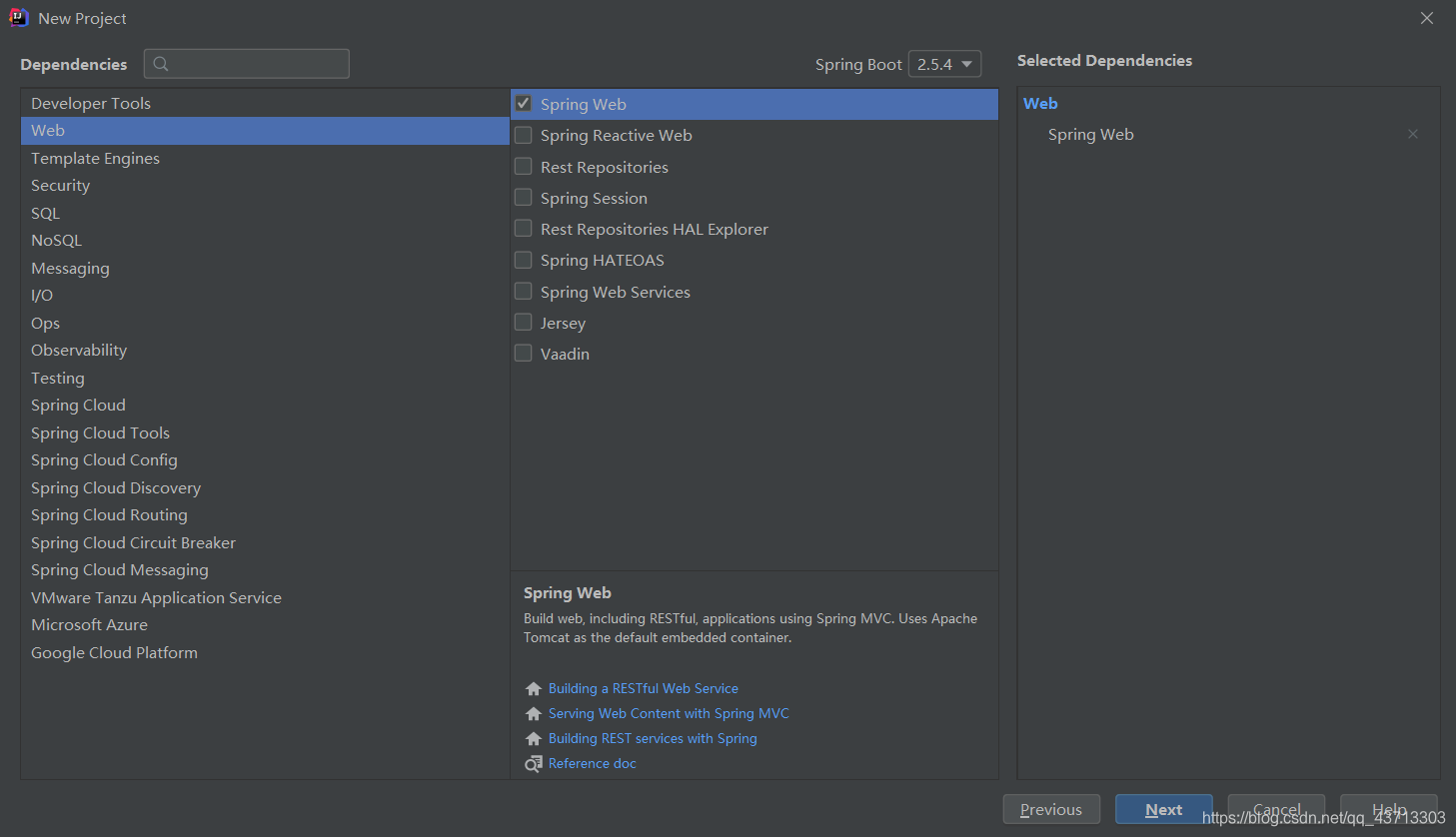Image resolution: width=1456 pixels, height=837 pixels.
Task: Open Help for this dialog
Action: 1389,809
